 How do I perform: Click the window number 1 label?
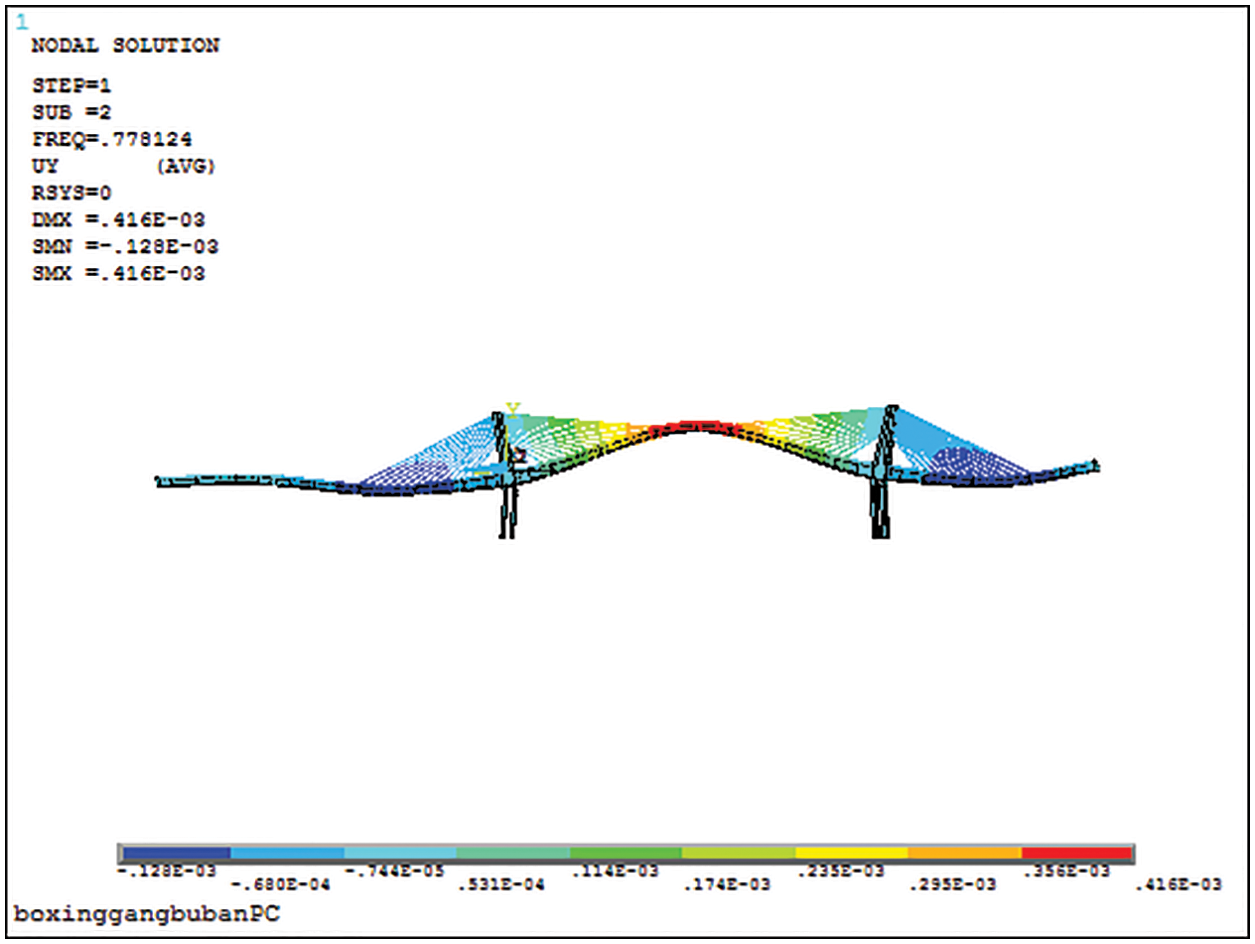tap(22, 21)
